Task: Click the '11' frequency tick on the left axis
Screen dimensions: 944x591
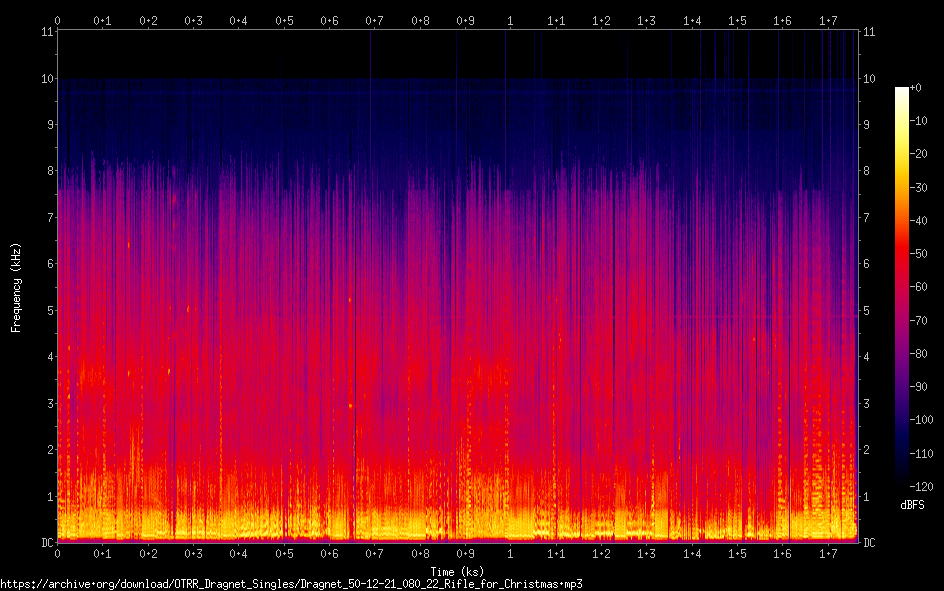Action: [45, 32]
